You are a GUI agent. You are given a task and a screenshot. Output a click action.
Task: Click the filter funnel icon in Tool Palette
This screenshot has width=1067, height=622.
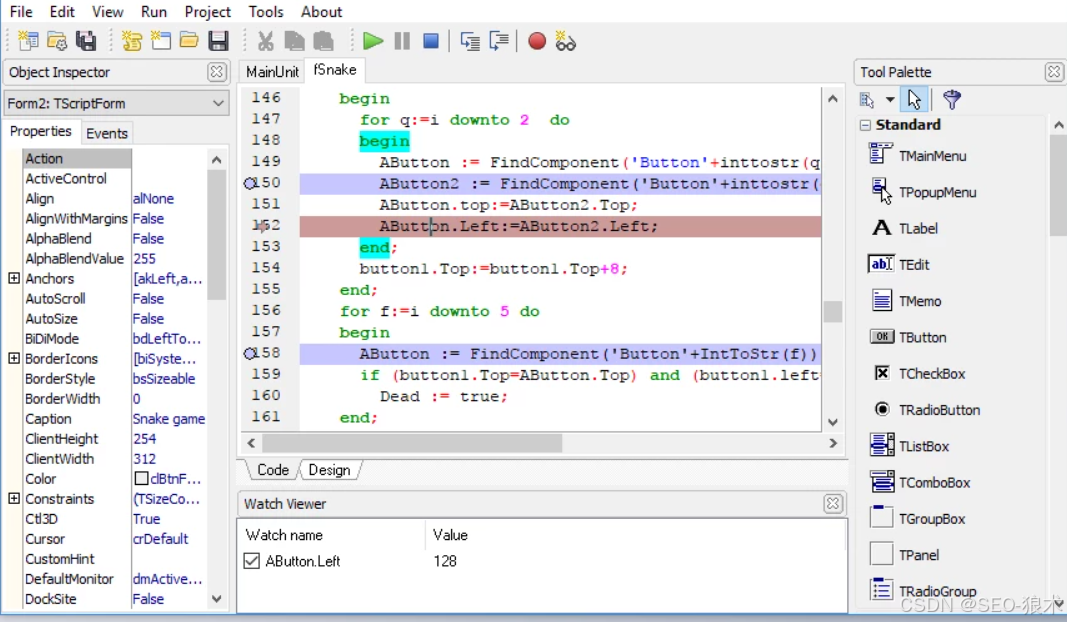click(951, 100)
